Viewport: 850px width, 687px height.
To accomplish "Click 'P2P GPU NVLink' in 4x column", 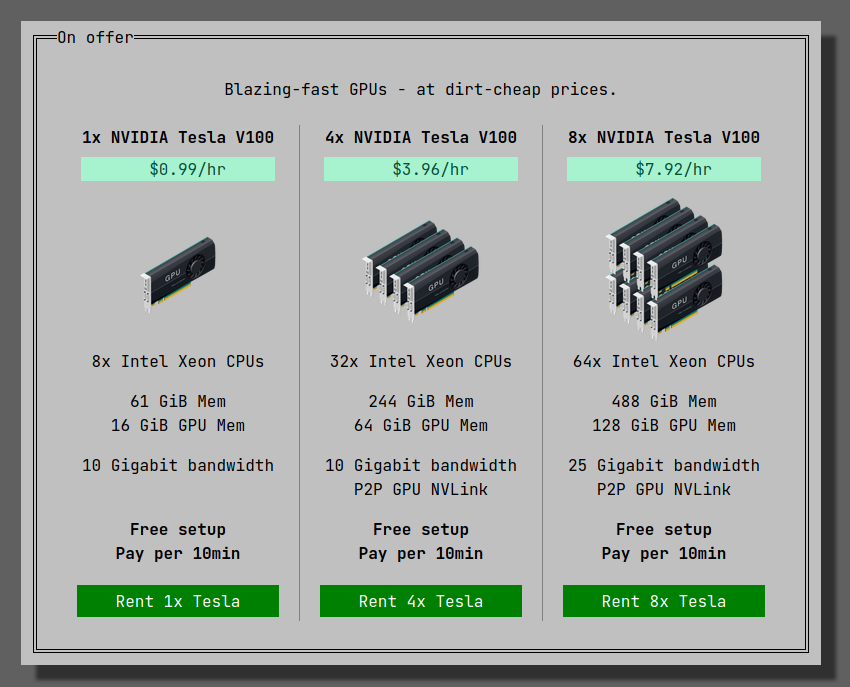I will 421,489.
